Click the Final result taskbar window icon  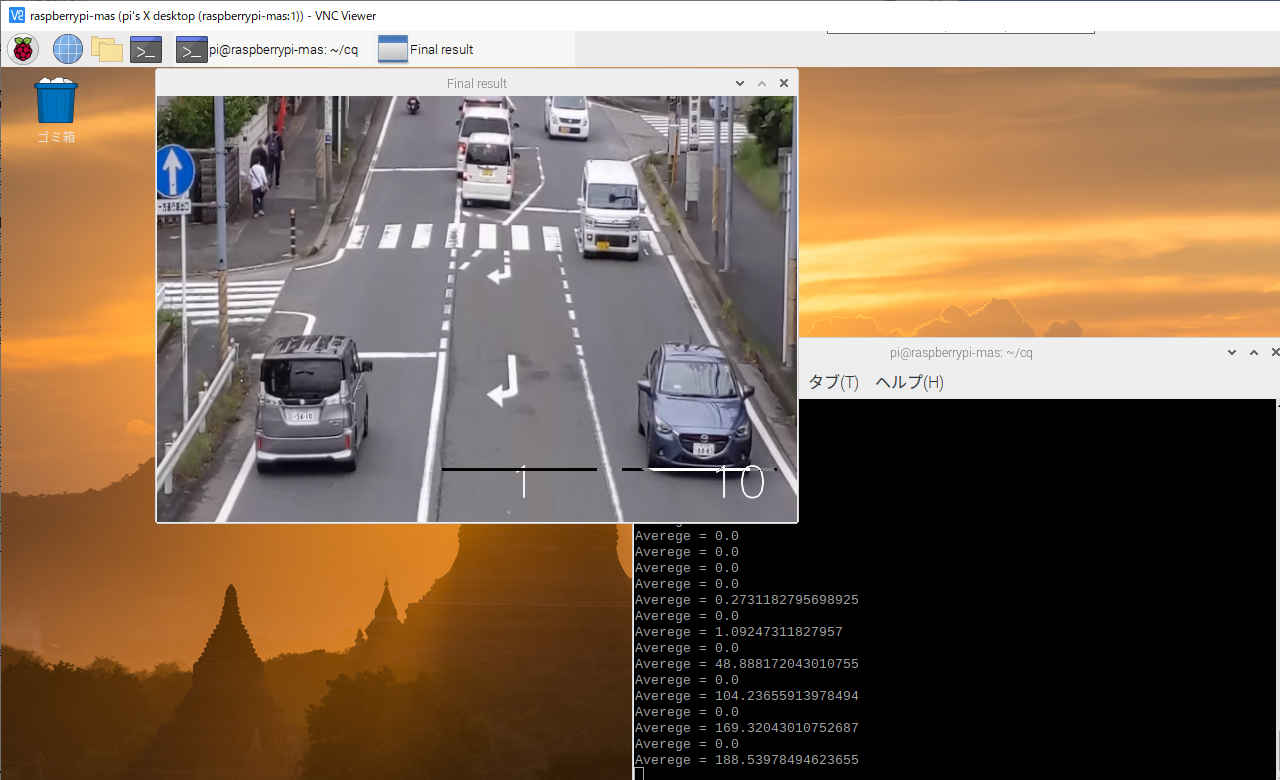point(393,49)
